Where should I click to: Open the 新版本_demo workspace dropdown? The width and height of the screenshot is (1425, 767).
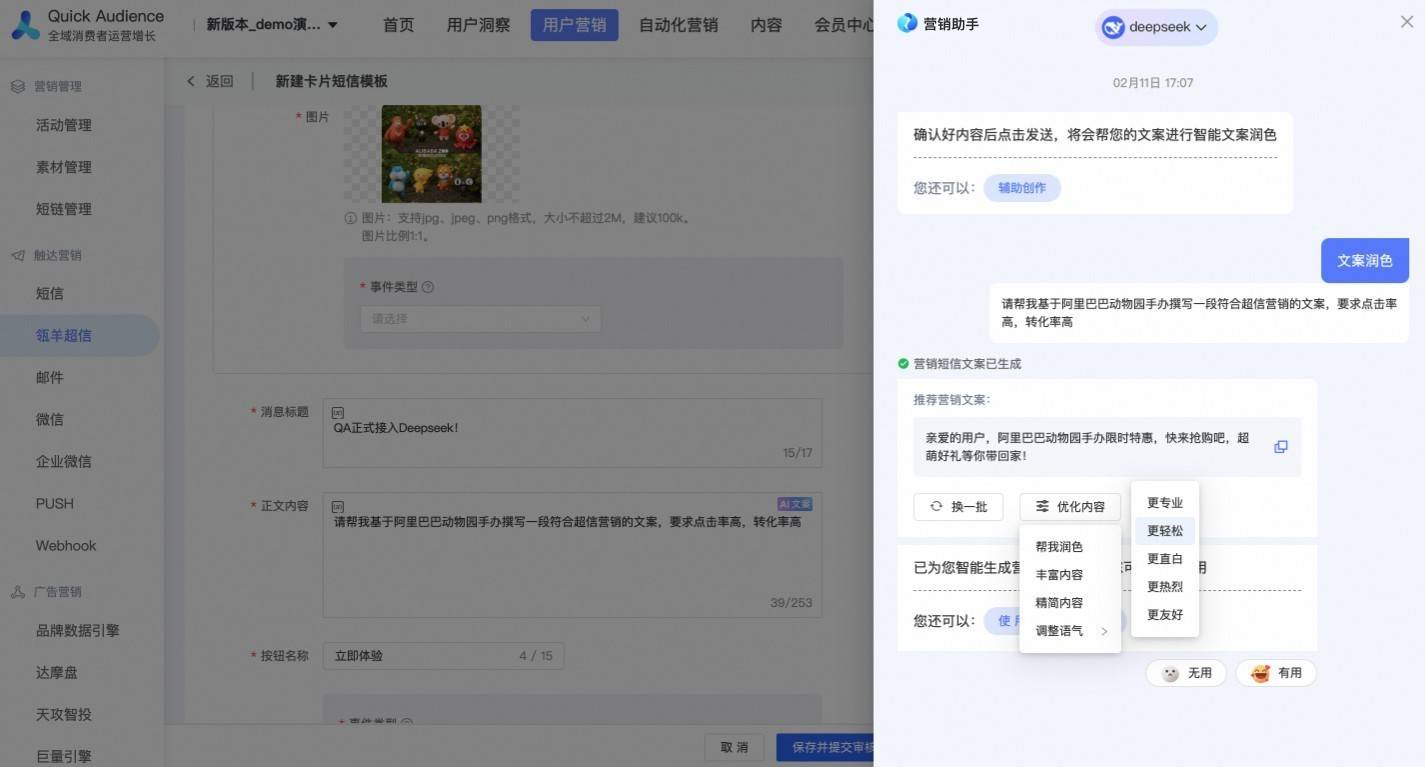click(x=272, y=25)
